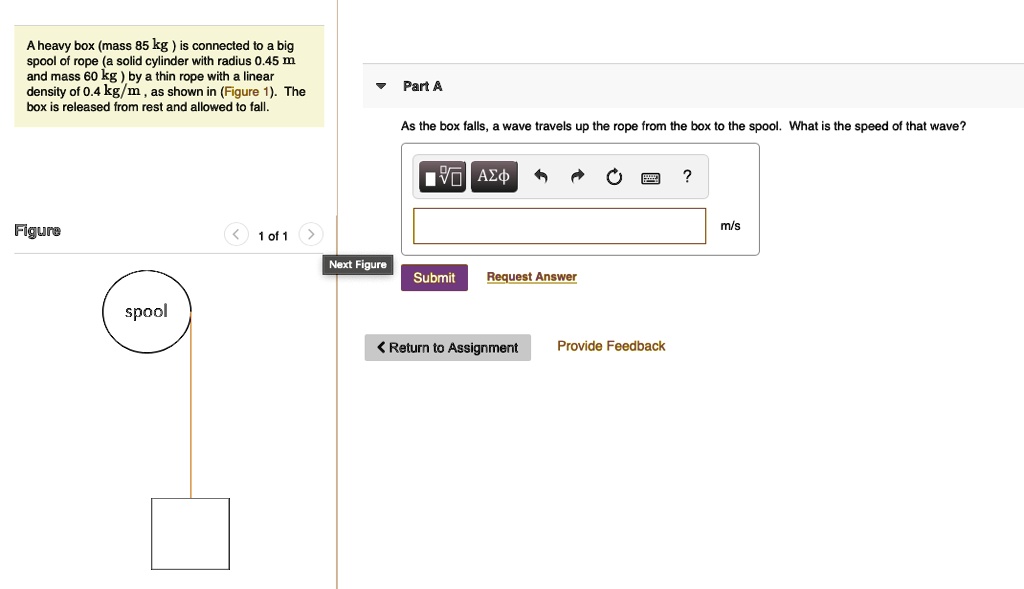Undo the last answer edit
The height and width of the screenshot is (589, 1024).
(541, 178)
